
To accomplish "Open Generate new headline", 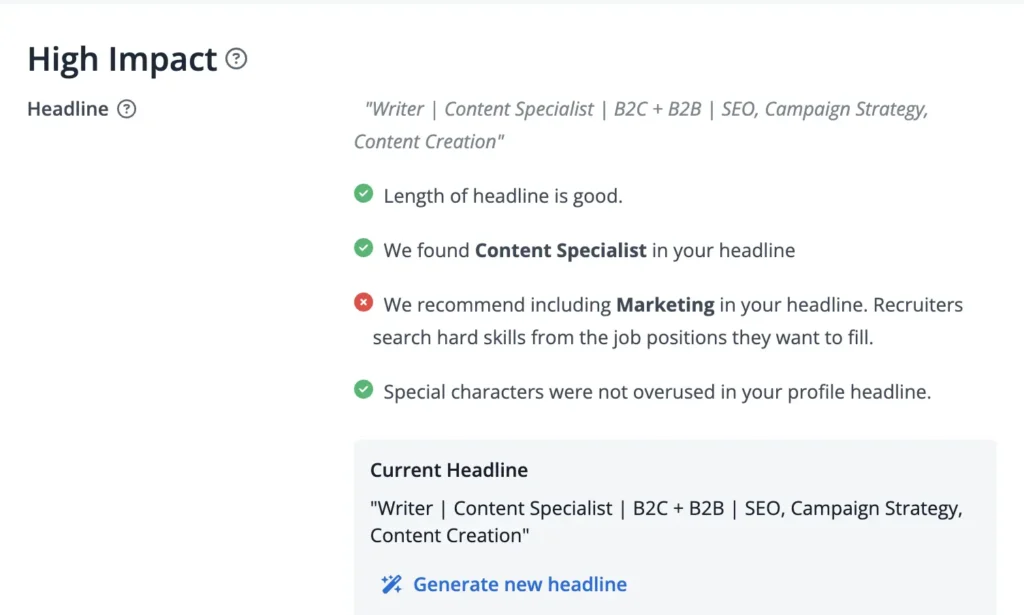I will pos(519,584).
